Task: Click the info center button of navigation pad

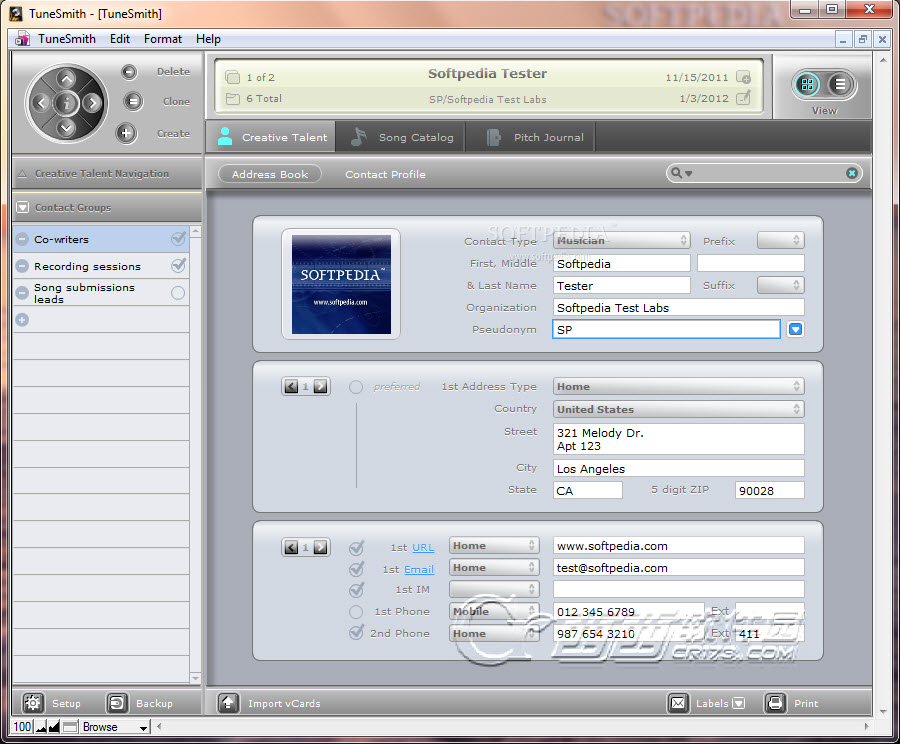Action: [66, 103]
